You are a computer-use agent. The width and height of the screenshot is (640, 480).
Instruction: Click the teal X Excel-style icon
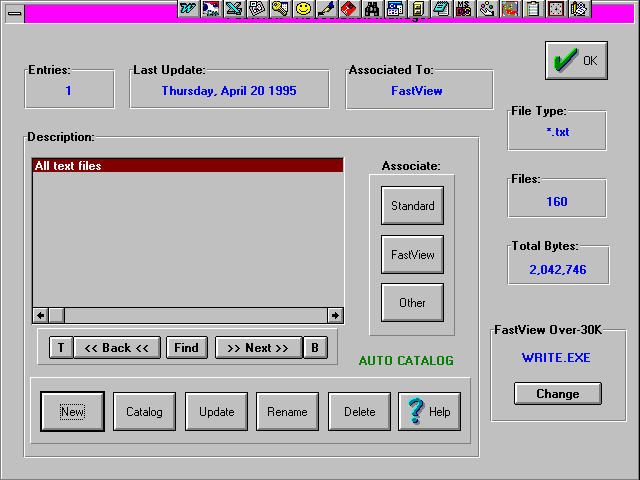point(234,8)
